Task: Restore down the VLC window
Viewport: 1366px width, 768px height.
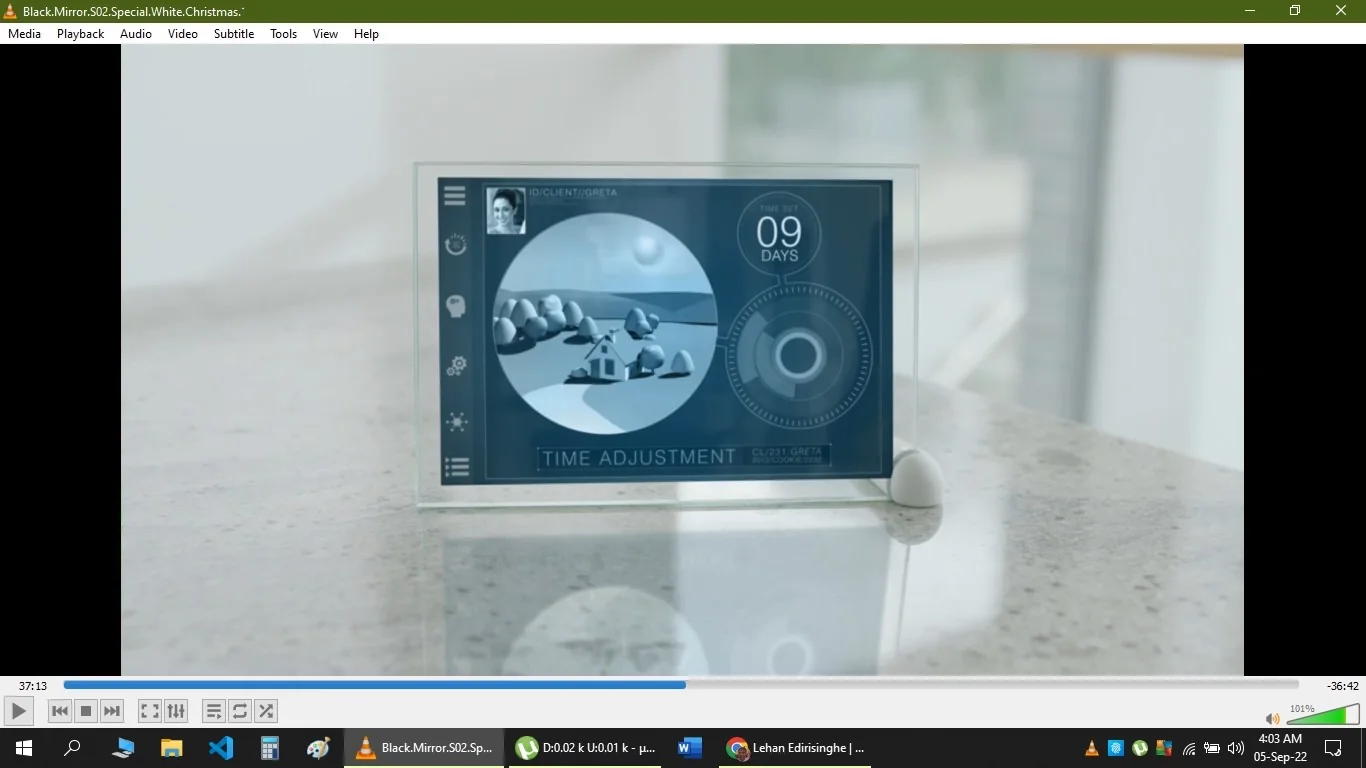Action: point(1295,11)
